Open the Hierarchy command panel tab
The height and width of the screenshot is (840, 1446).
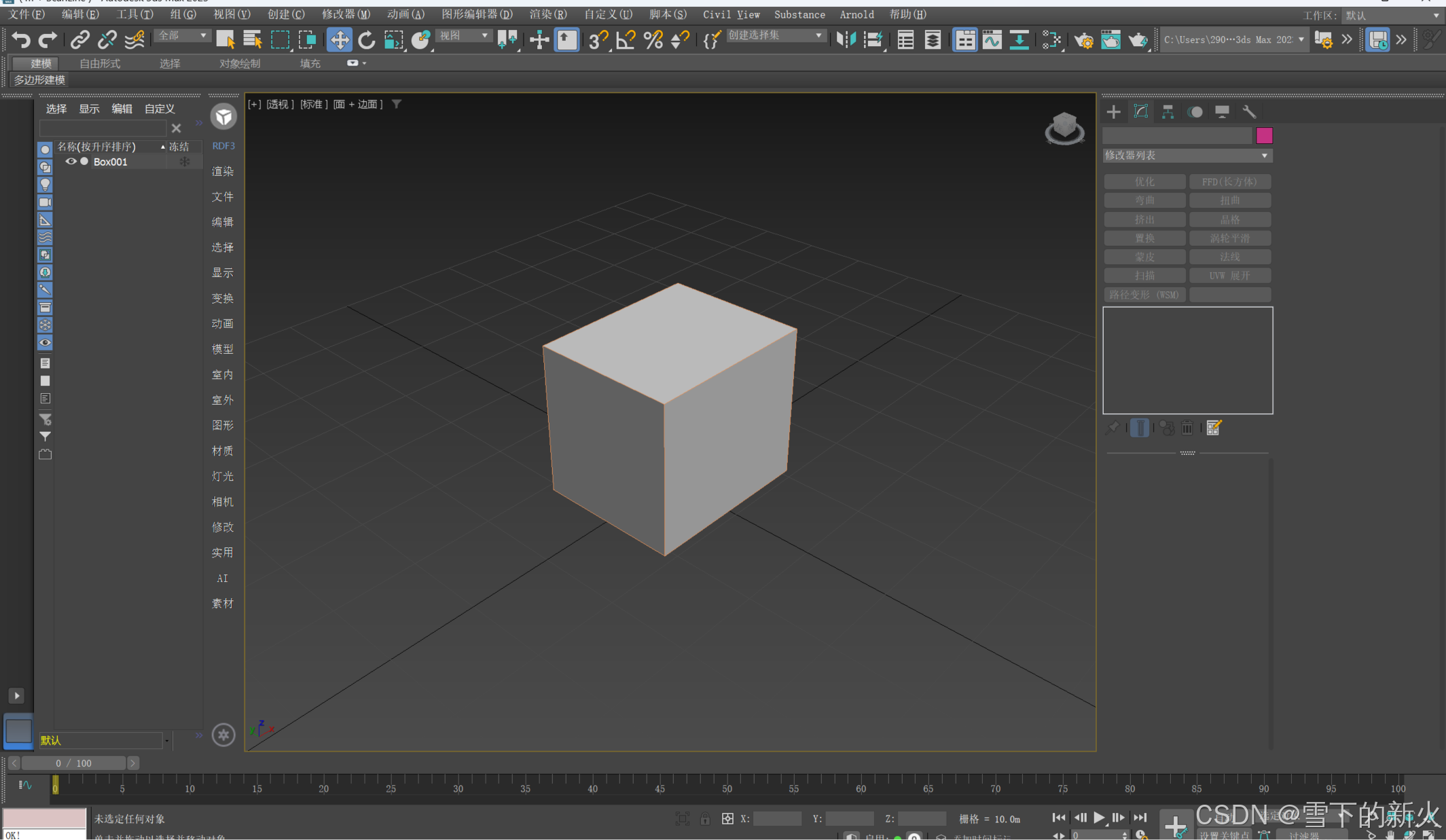click(1168, 112)
